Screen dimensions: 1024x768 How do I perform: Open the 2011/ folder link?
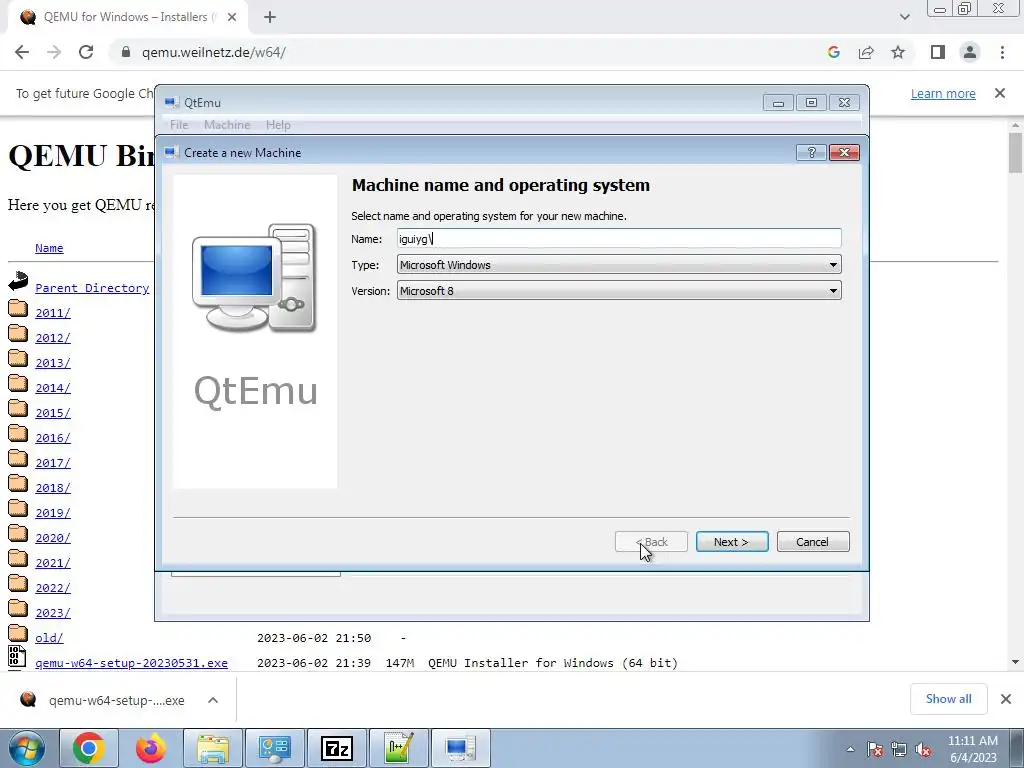(x=52, y=313)
